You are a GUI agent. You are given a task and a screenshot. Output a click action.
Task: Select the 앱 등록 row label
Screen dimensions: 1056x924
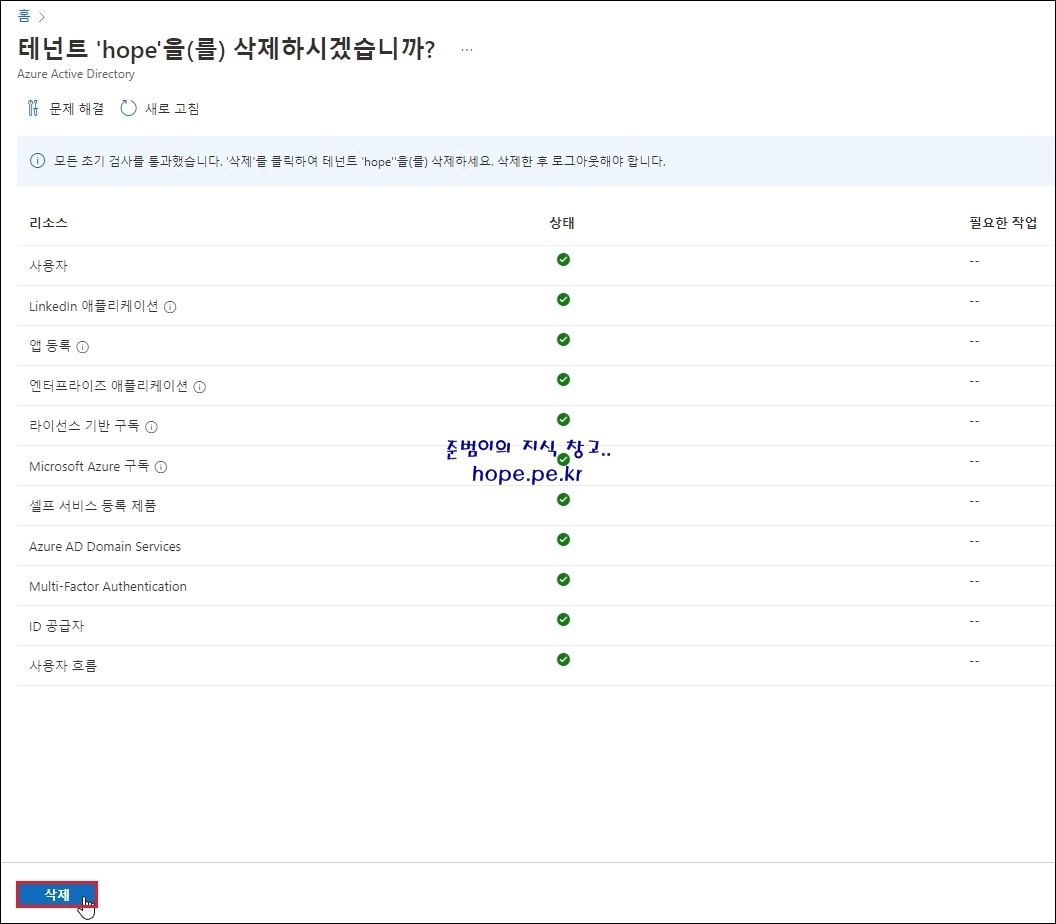pos(50,345)
